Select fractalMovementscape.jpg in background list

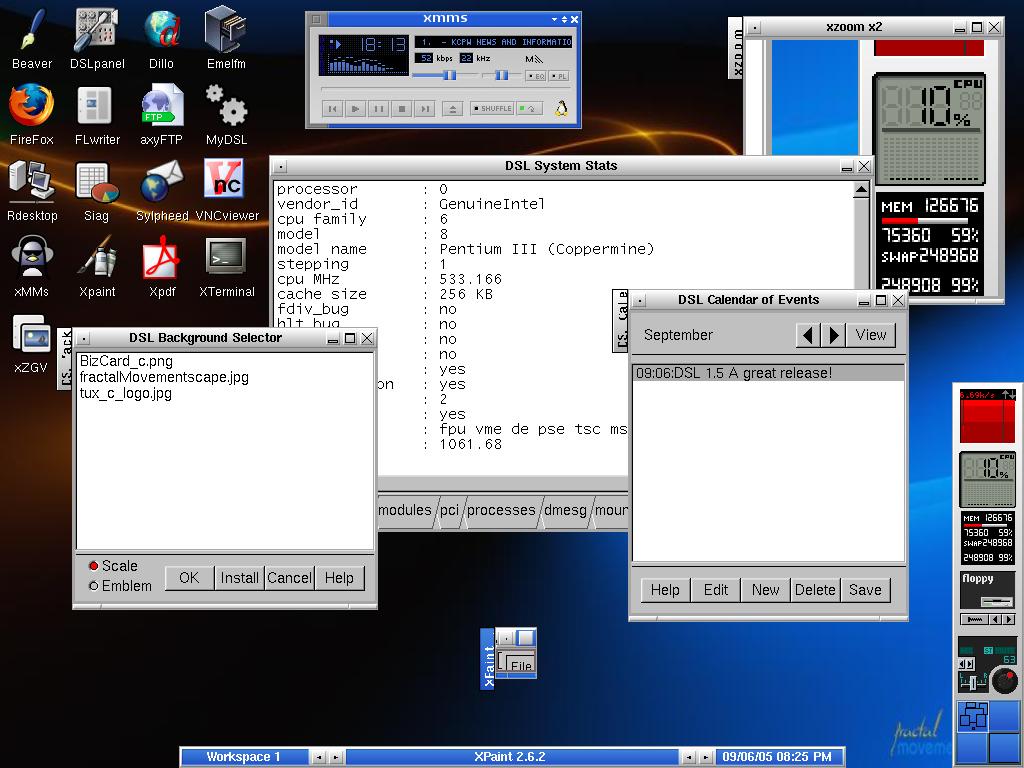[x=164, y=377]
